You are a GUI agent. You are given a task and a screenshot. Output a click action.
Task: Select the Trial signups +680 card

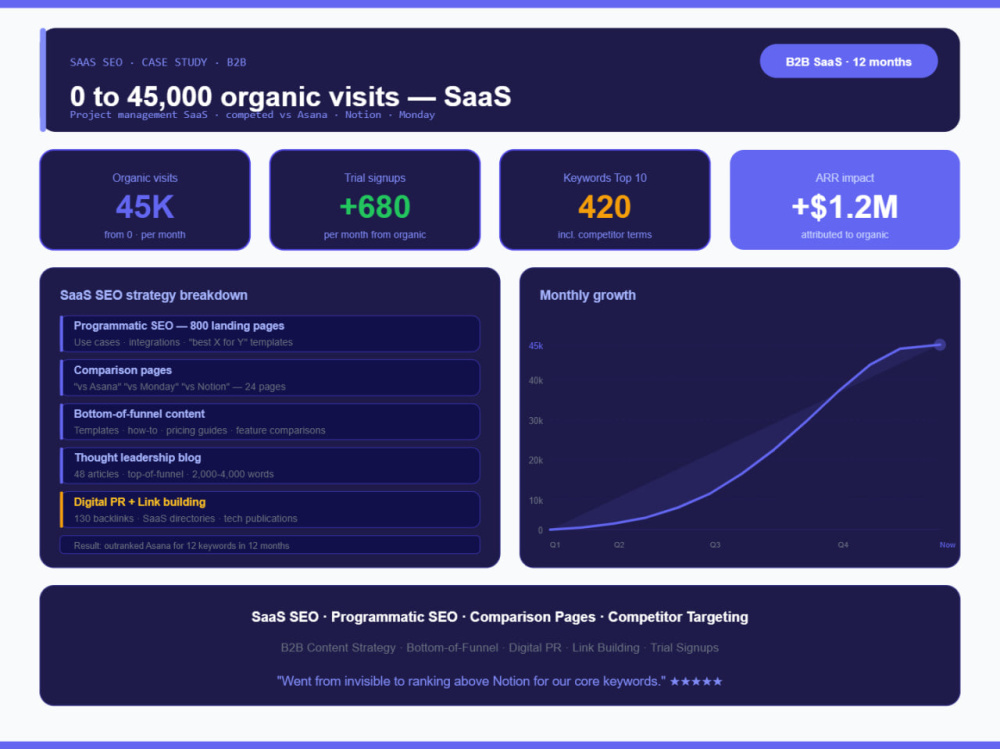[x=375, y=200]
